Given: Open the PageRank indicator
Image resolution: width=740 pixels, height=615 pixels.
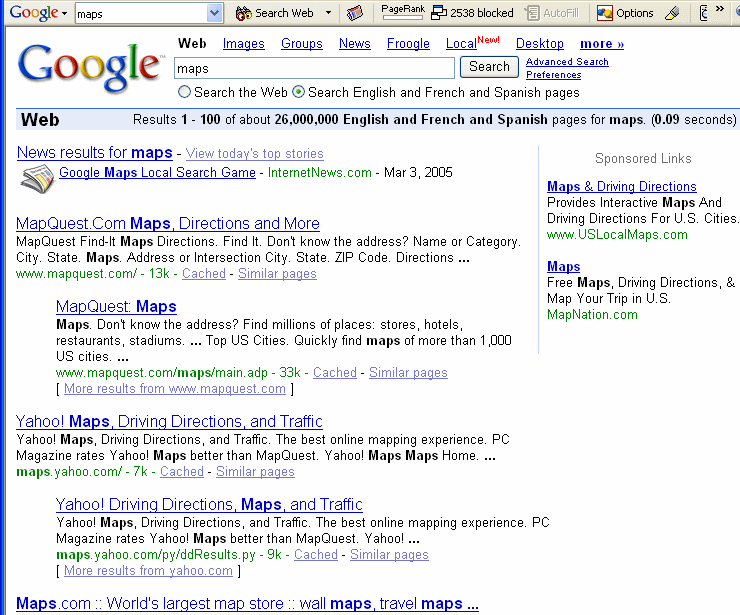Looking at the screenshot, I should [x=403, y=12].
